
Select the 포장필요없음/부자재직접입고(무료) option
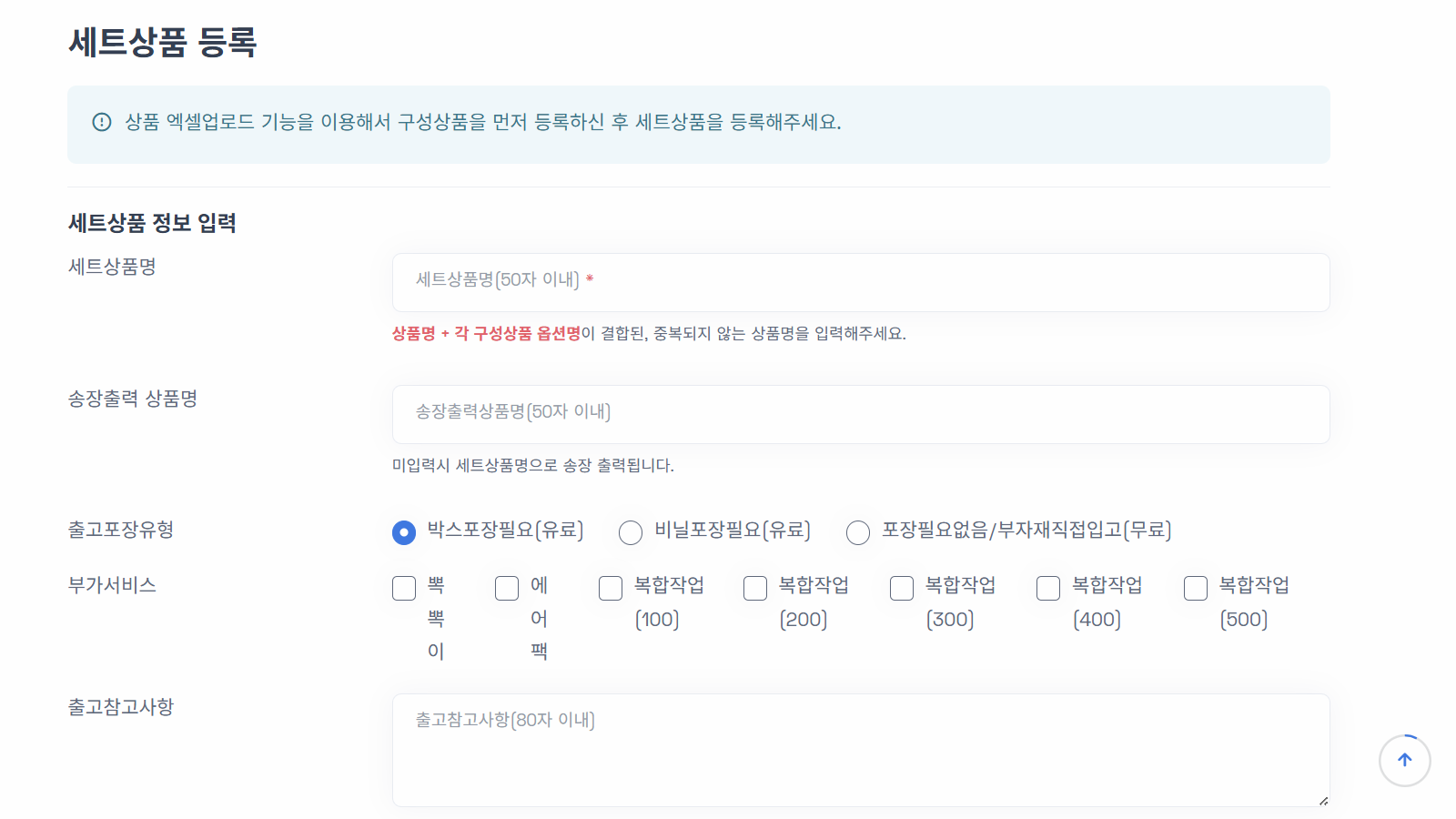click(x=858, y=533)
